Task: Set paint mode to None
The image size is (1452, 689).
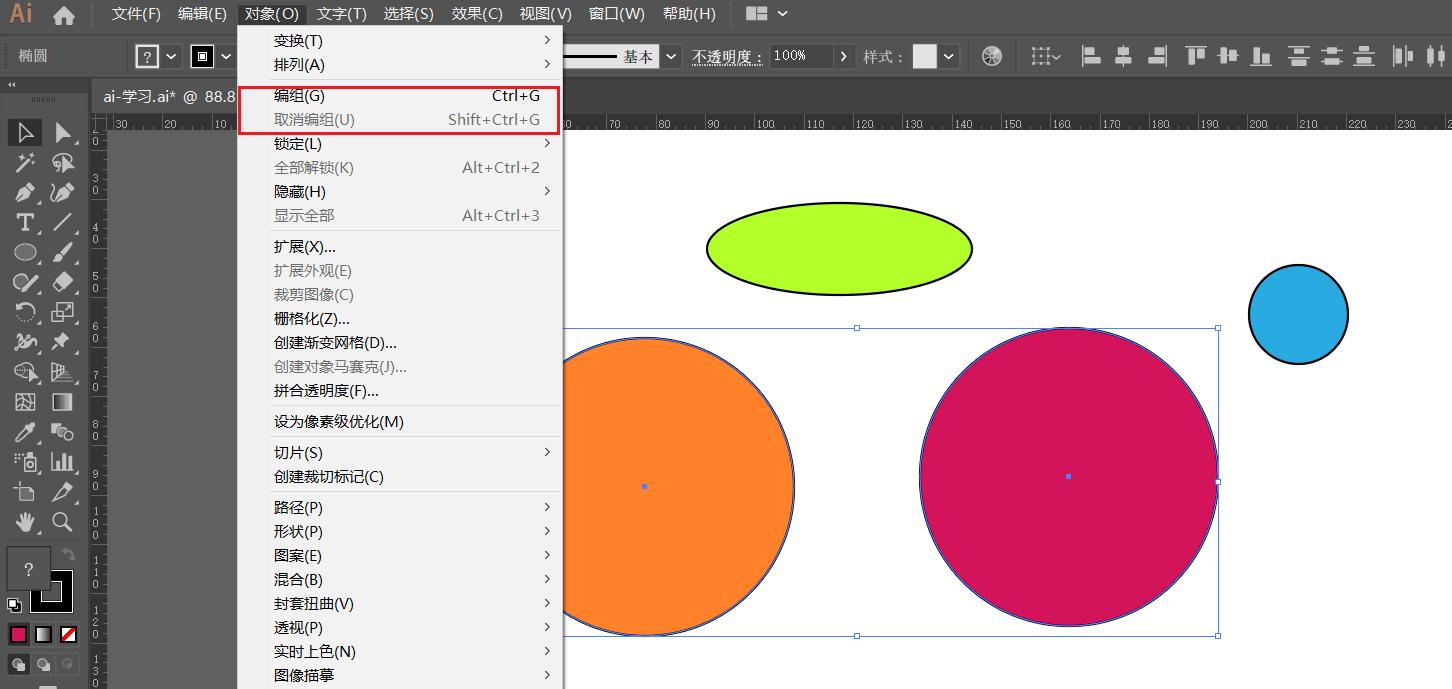Action: (68, 634)
